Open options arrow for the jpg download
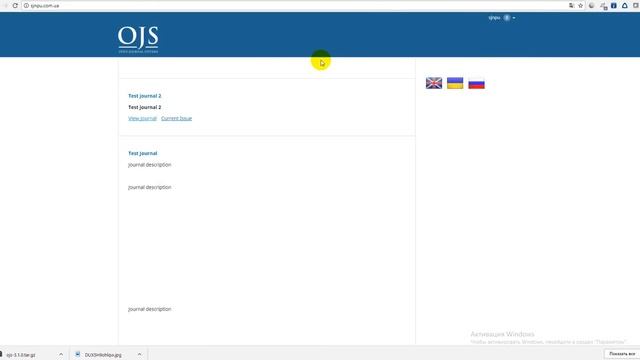640x360 pixels. tap(139, 354)
